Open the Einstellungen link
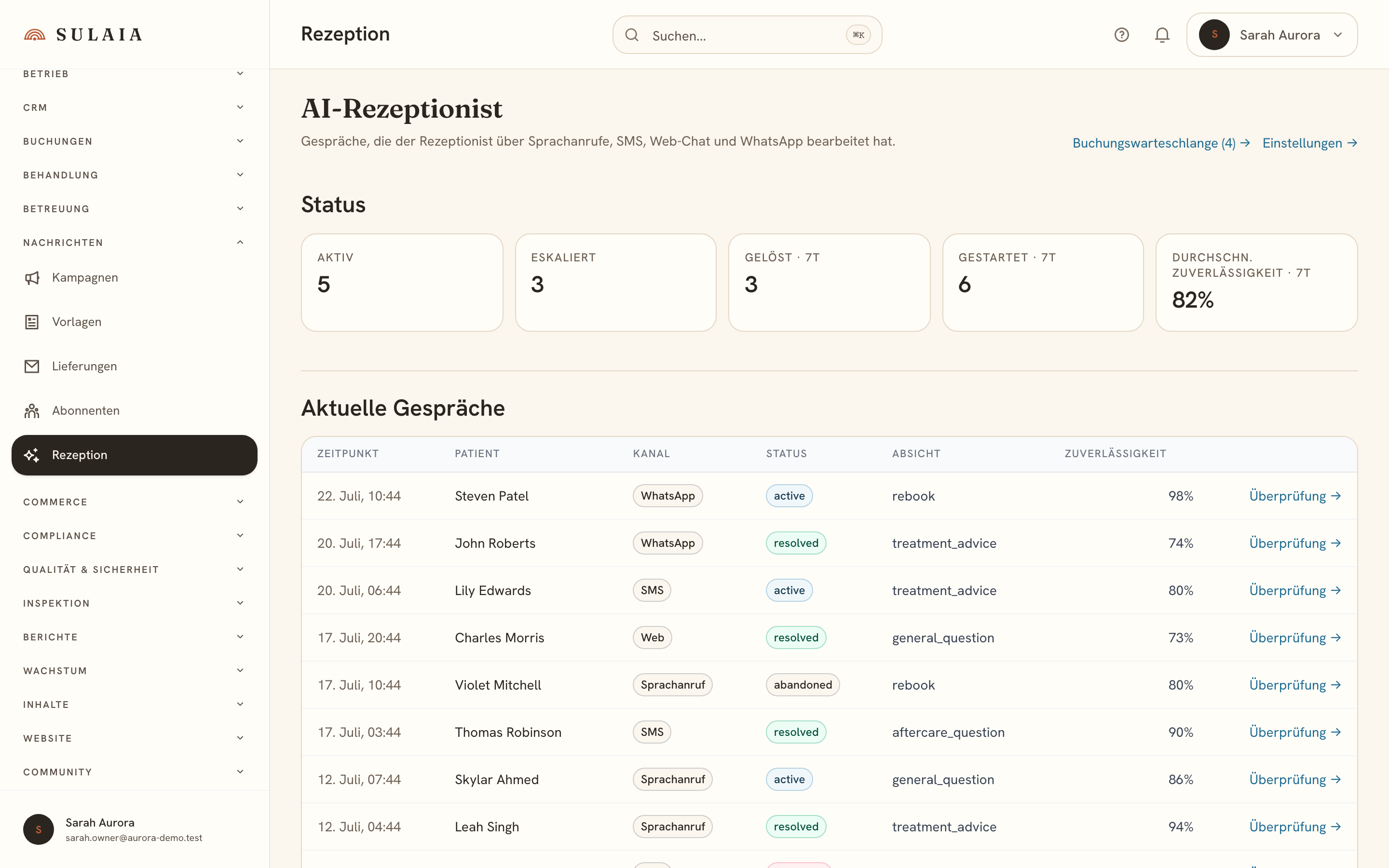Viewport: 1389px width, 868px height. coord(1309,143)
